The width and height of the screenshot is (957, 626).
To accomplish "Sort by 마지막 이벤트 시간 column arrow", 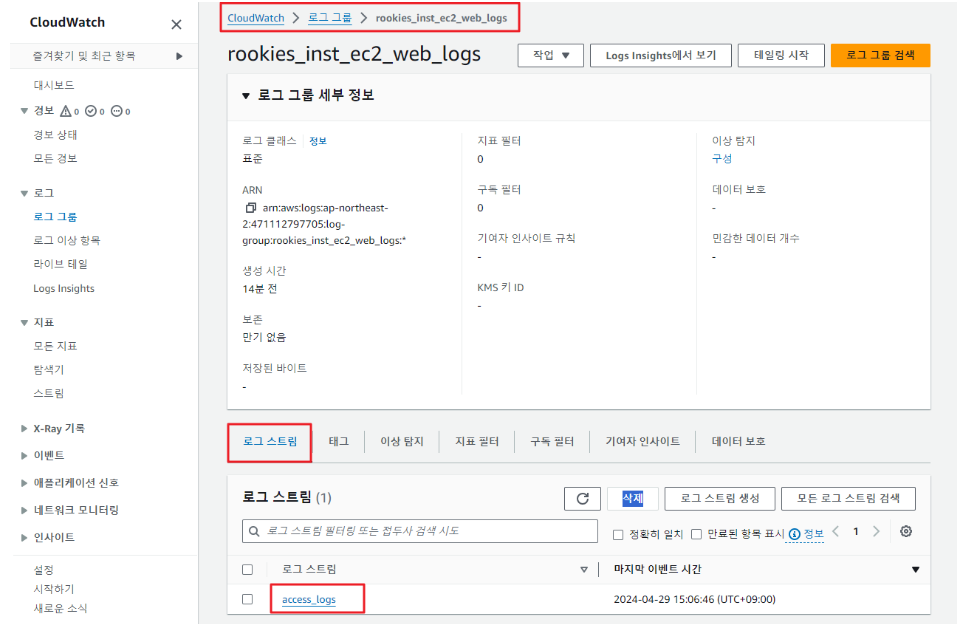I will pyautogui.click(x=915, y=570).
